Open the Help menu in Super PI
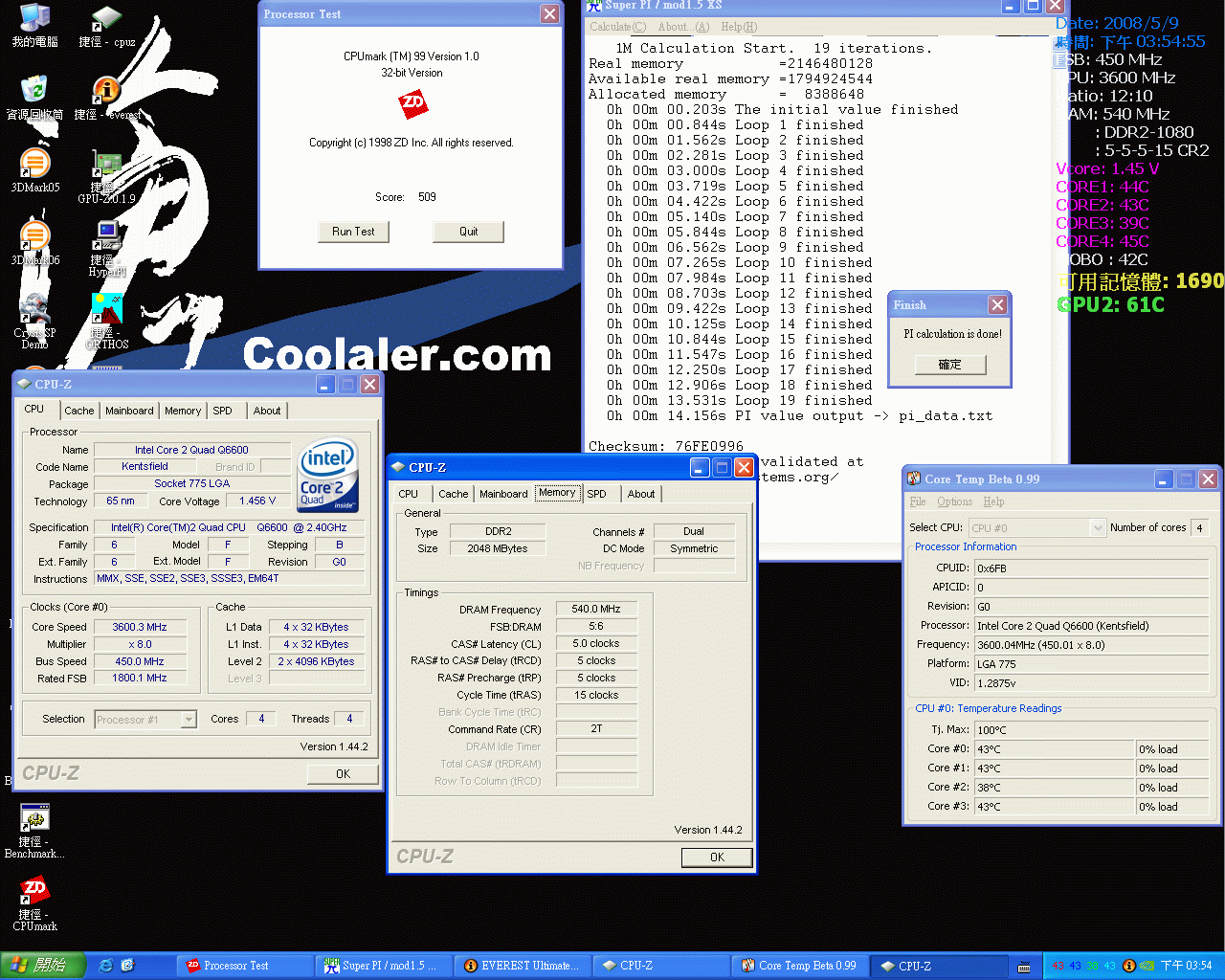Screen dimensions: 1225x980 738,27
